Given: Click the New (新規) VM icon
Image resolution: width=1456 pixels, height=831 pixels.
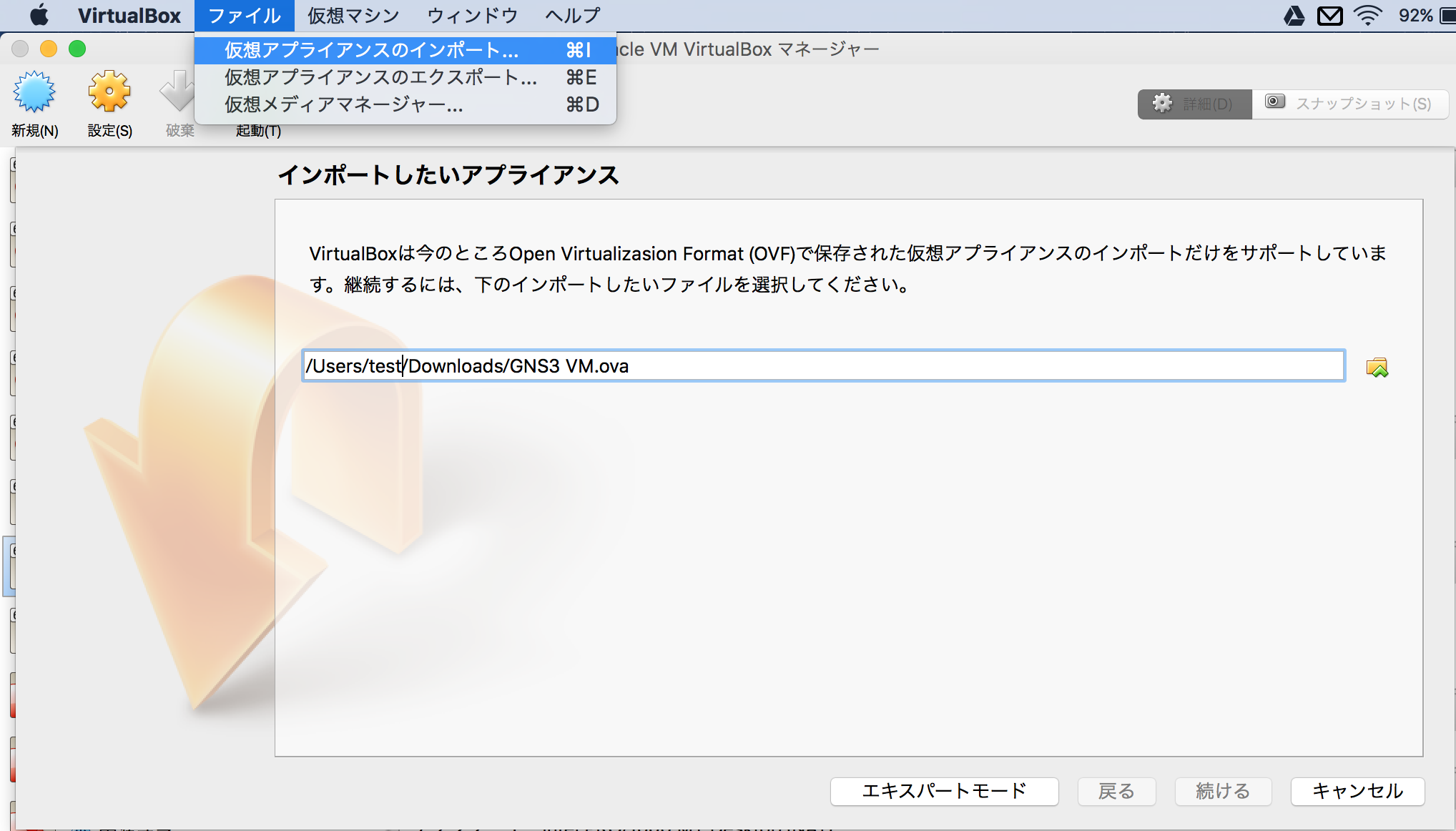Looking at the screenshot, I should (34, 92).
